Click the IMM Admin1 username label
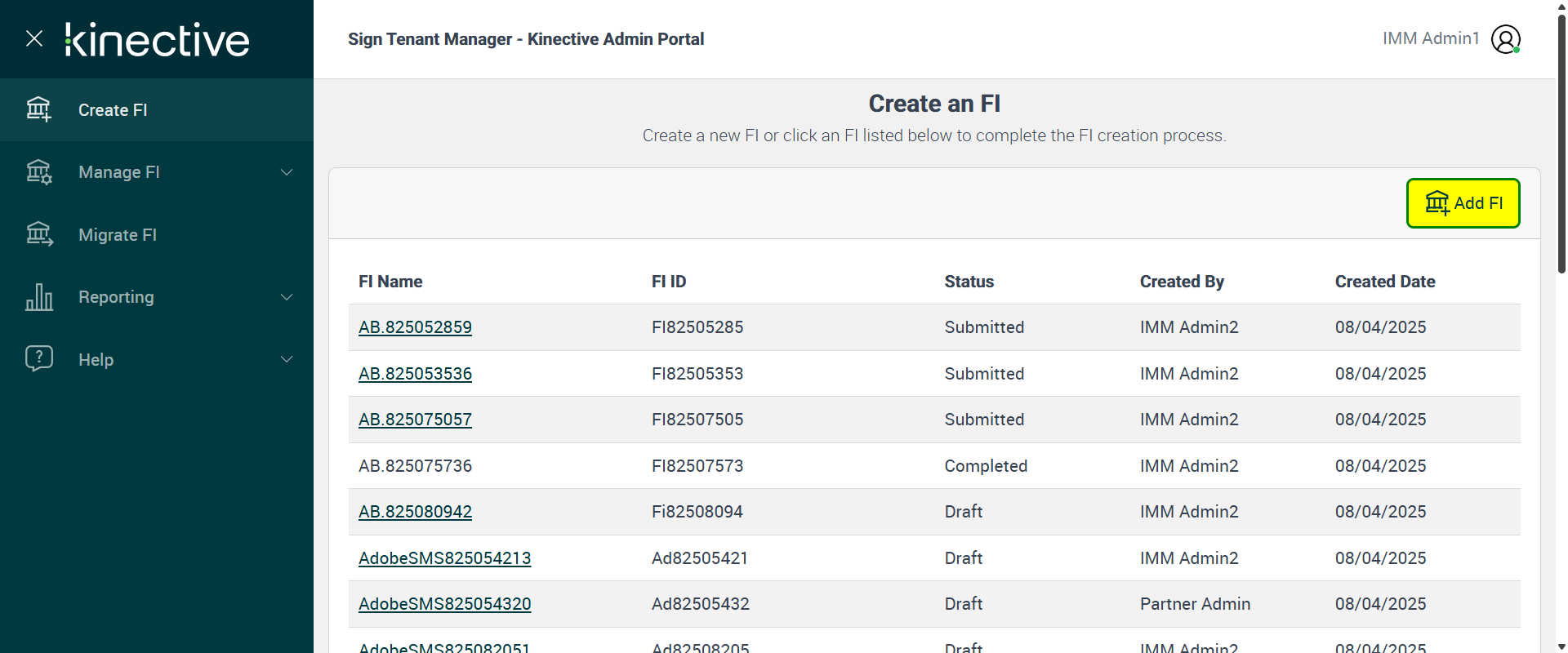 1431,38
